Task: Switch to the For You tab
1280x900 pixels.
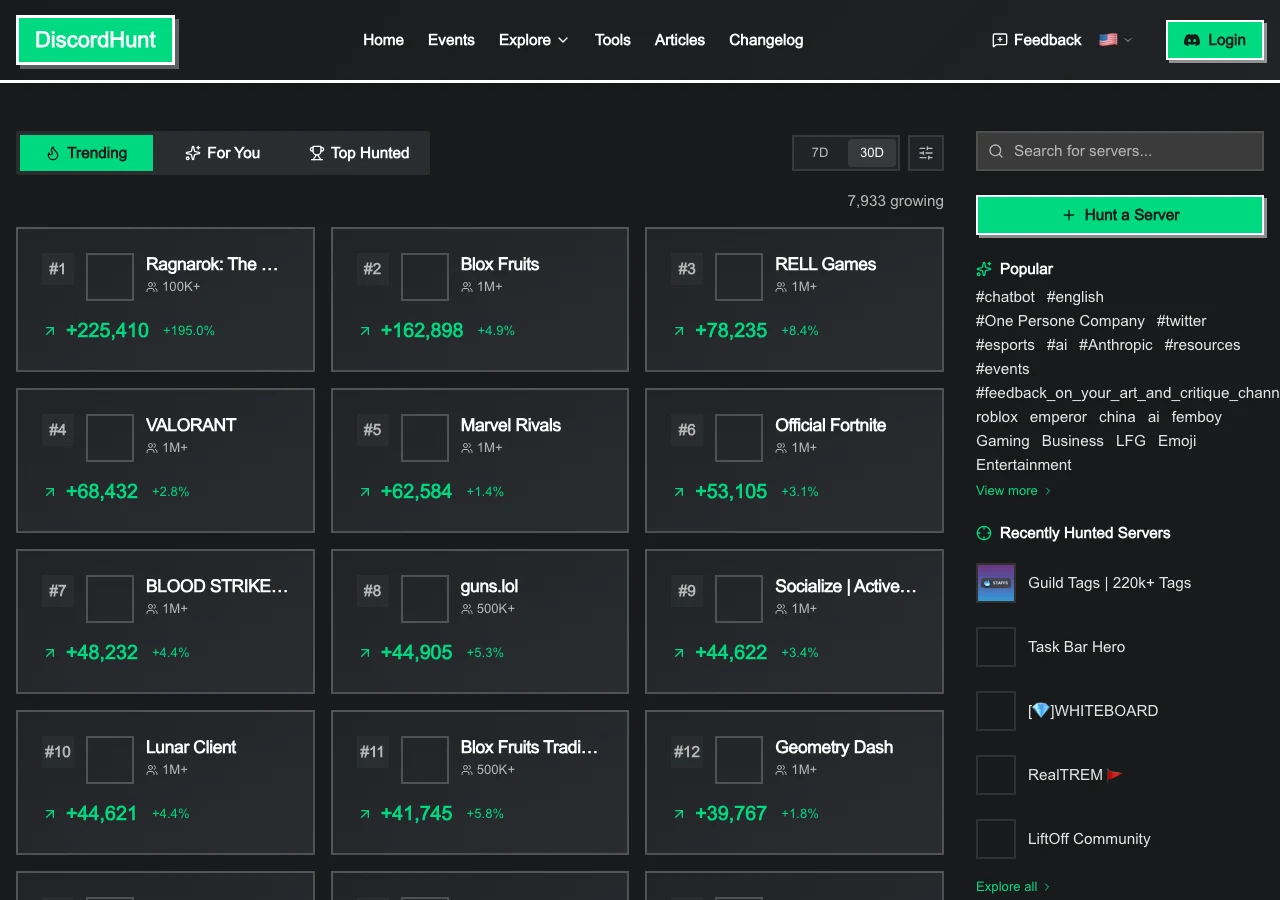Action: (x=222, y=153)
